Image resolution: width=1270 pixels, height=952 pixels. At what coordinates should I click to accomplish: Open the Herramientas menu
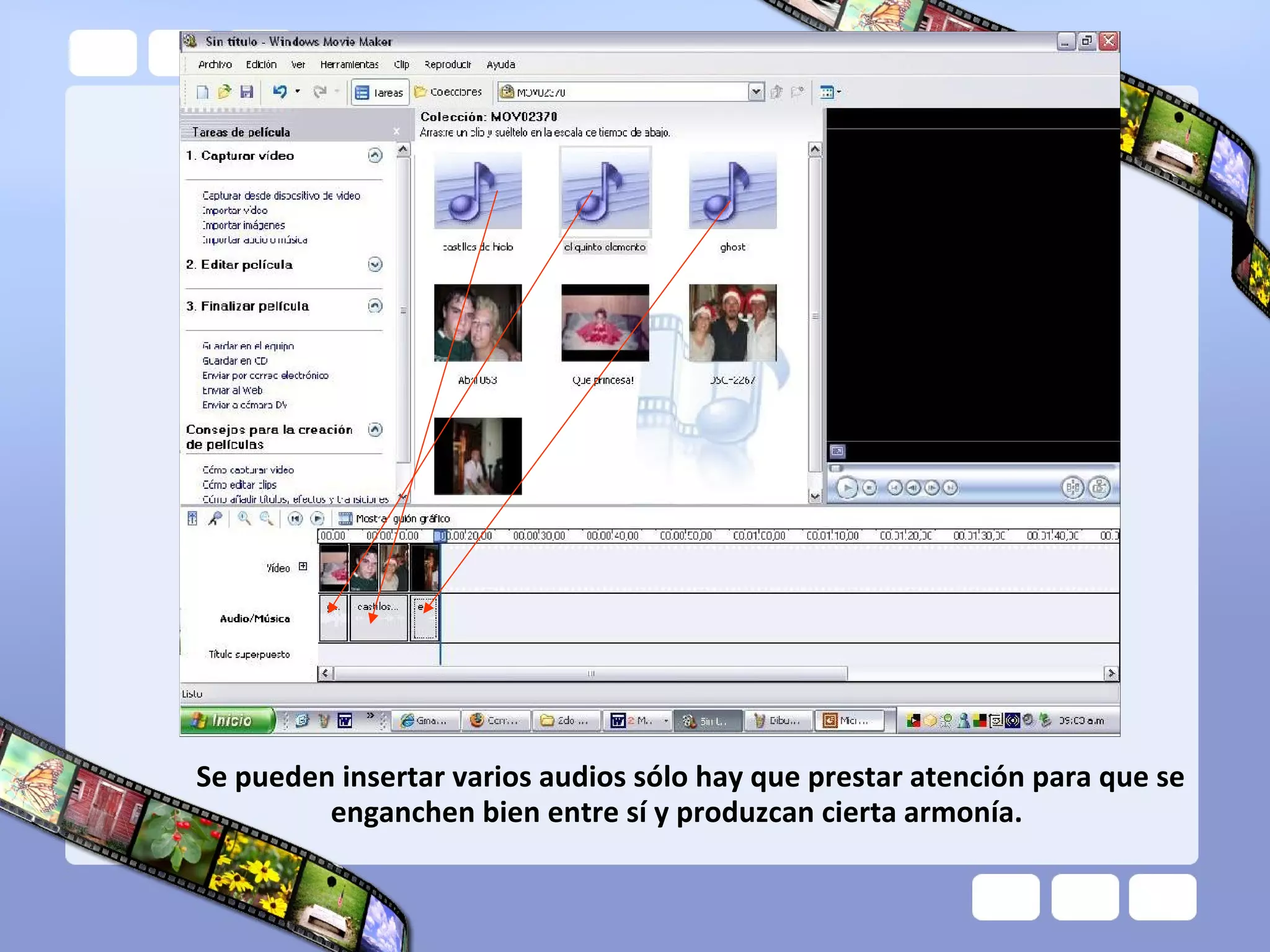349,64
